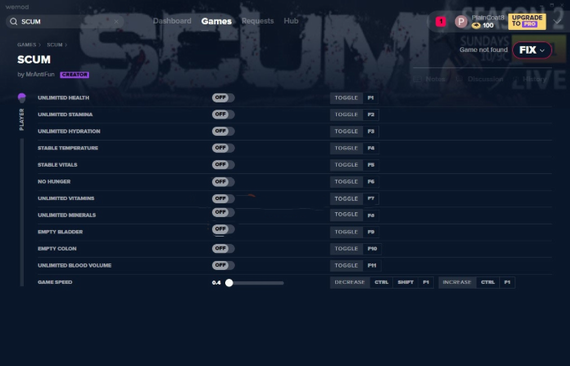Click the search magnifier icon
570x366 pixels.
pyautogui.click(x=13, y=22)
